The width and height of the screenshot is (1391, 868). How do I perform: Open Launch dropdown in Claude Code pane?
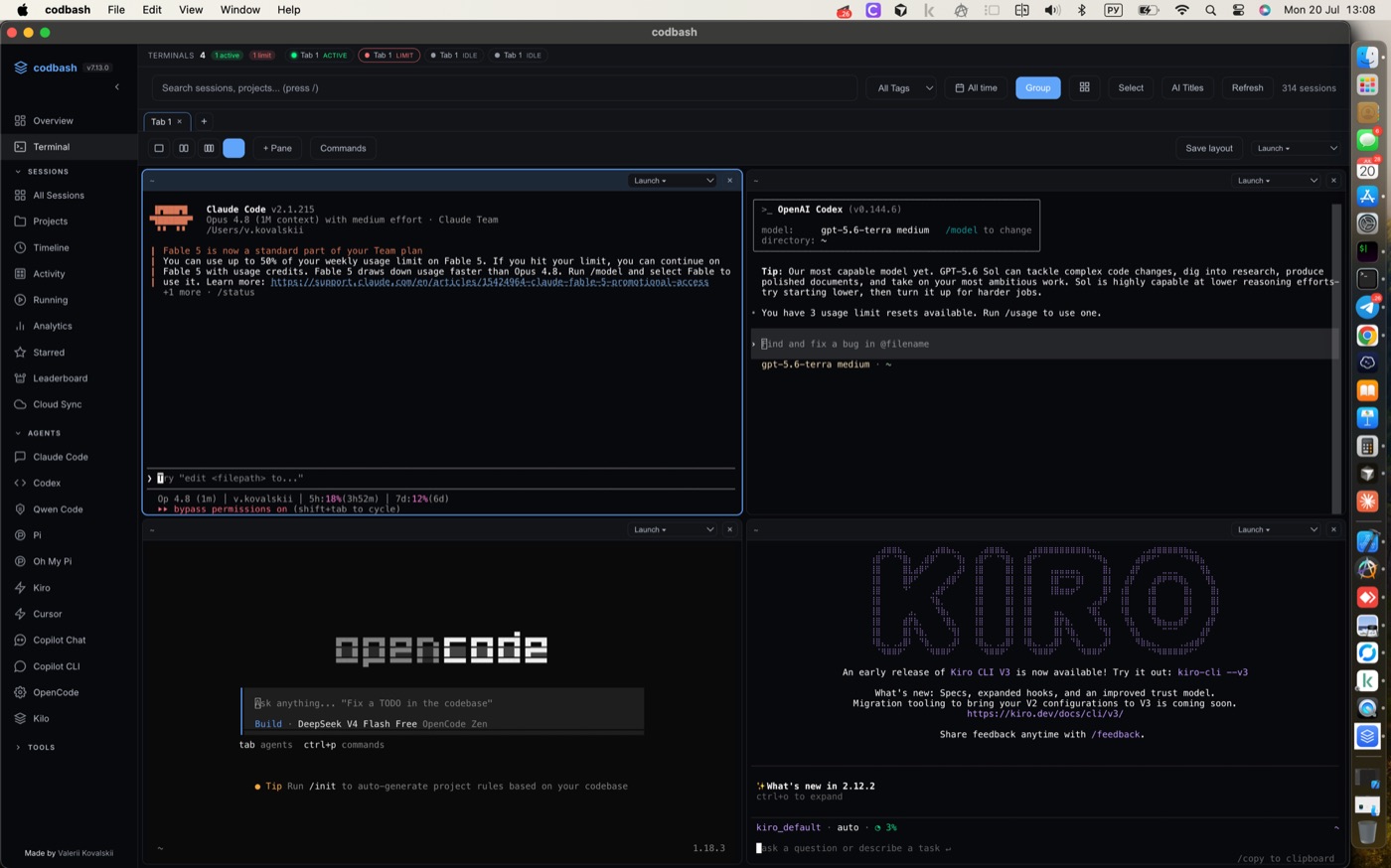673,181
